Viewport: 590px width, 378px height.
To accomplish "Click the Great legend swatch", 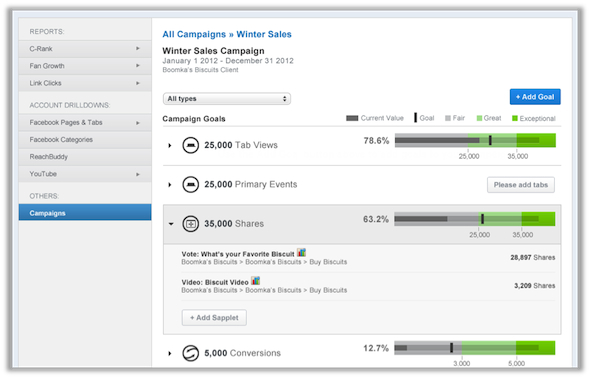I will pos(479,118).
